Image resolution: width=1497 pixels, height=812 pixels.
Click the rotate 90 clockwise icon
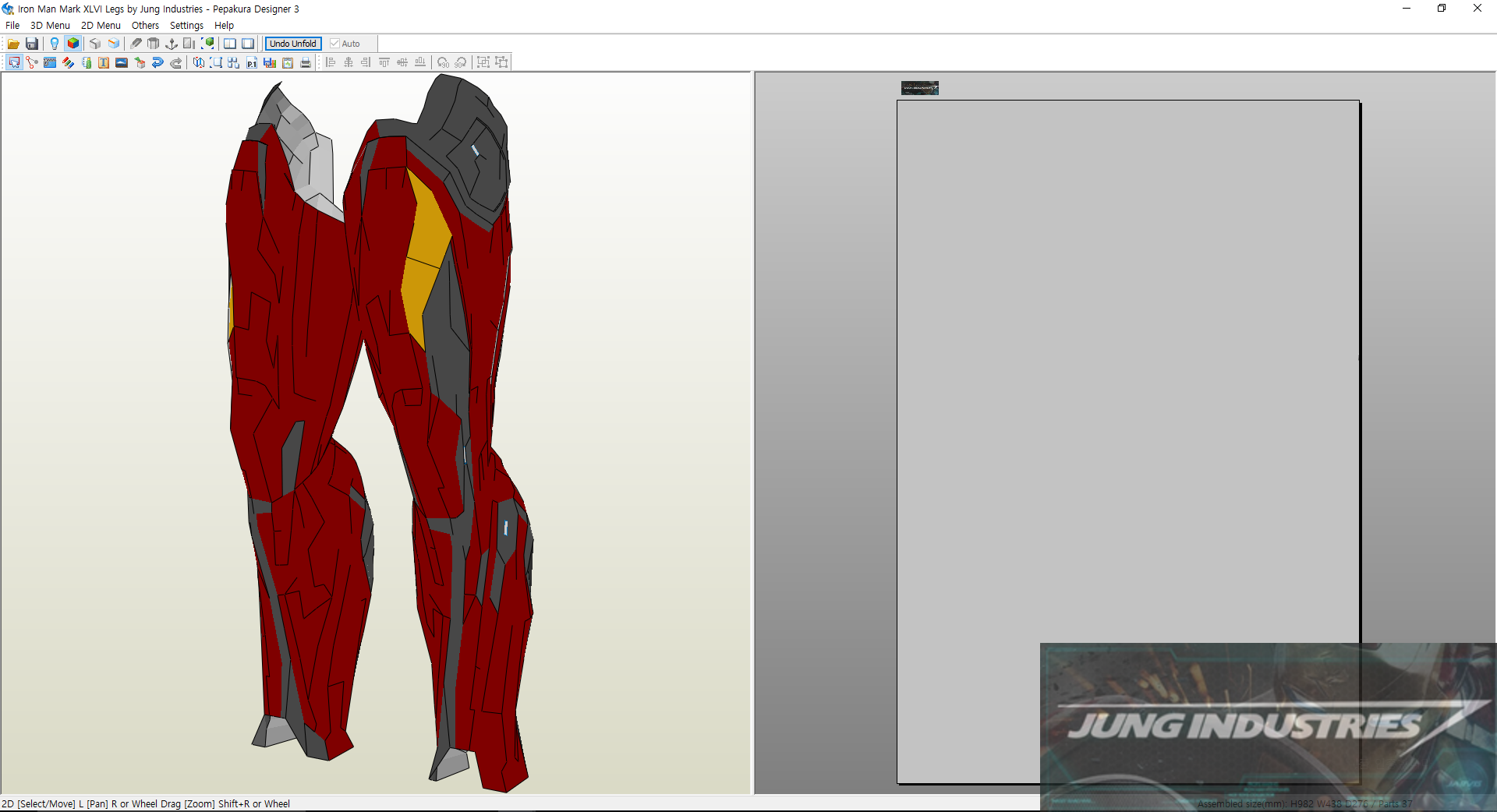(x=461, y=62)
